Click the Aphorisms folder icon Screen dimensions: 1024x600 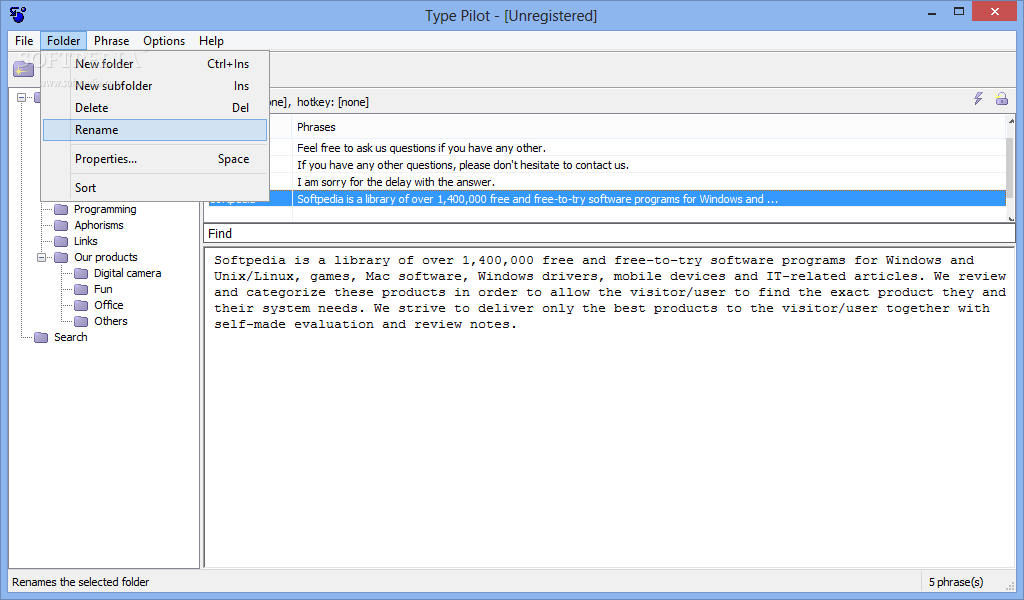coord(61,225)
